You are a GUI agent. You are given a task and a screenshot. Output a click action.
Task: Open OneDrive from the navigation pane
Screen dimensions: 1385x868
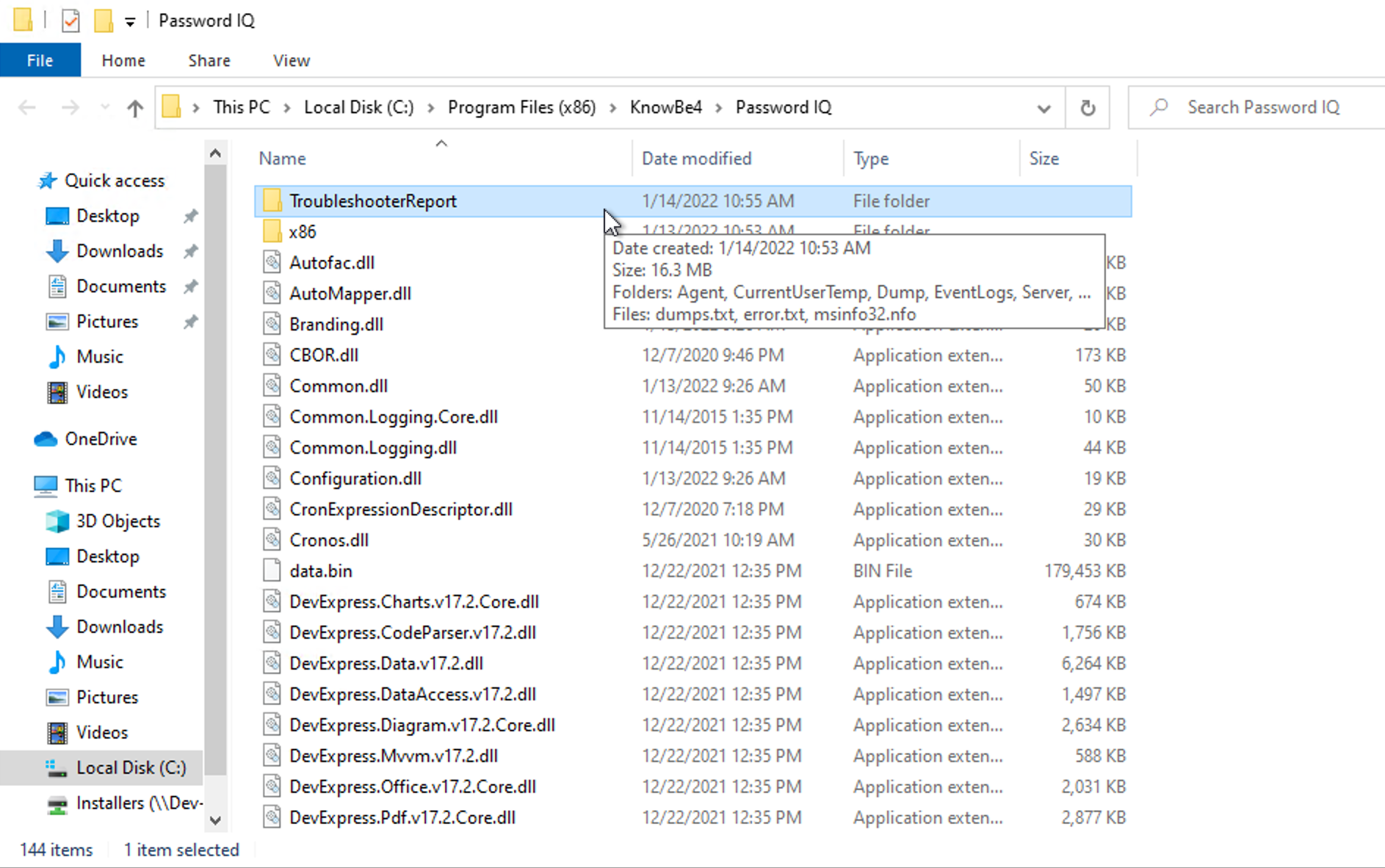tap(101, 438)
